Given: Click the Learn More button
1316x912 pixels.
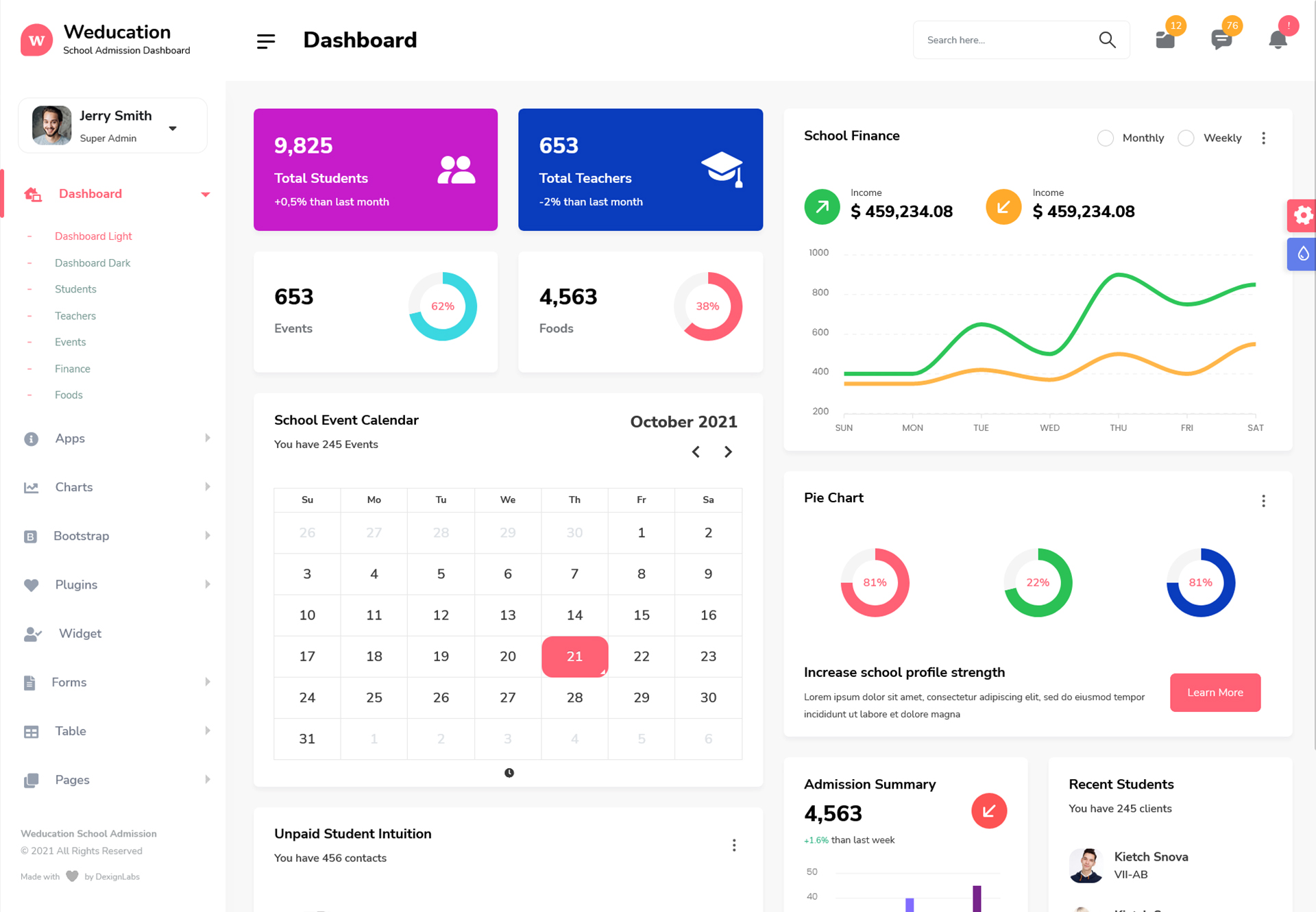Looking at the screenshot, I should (1215, 693).
